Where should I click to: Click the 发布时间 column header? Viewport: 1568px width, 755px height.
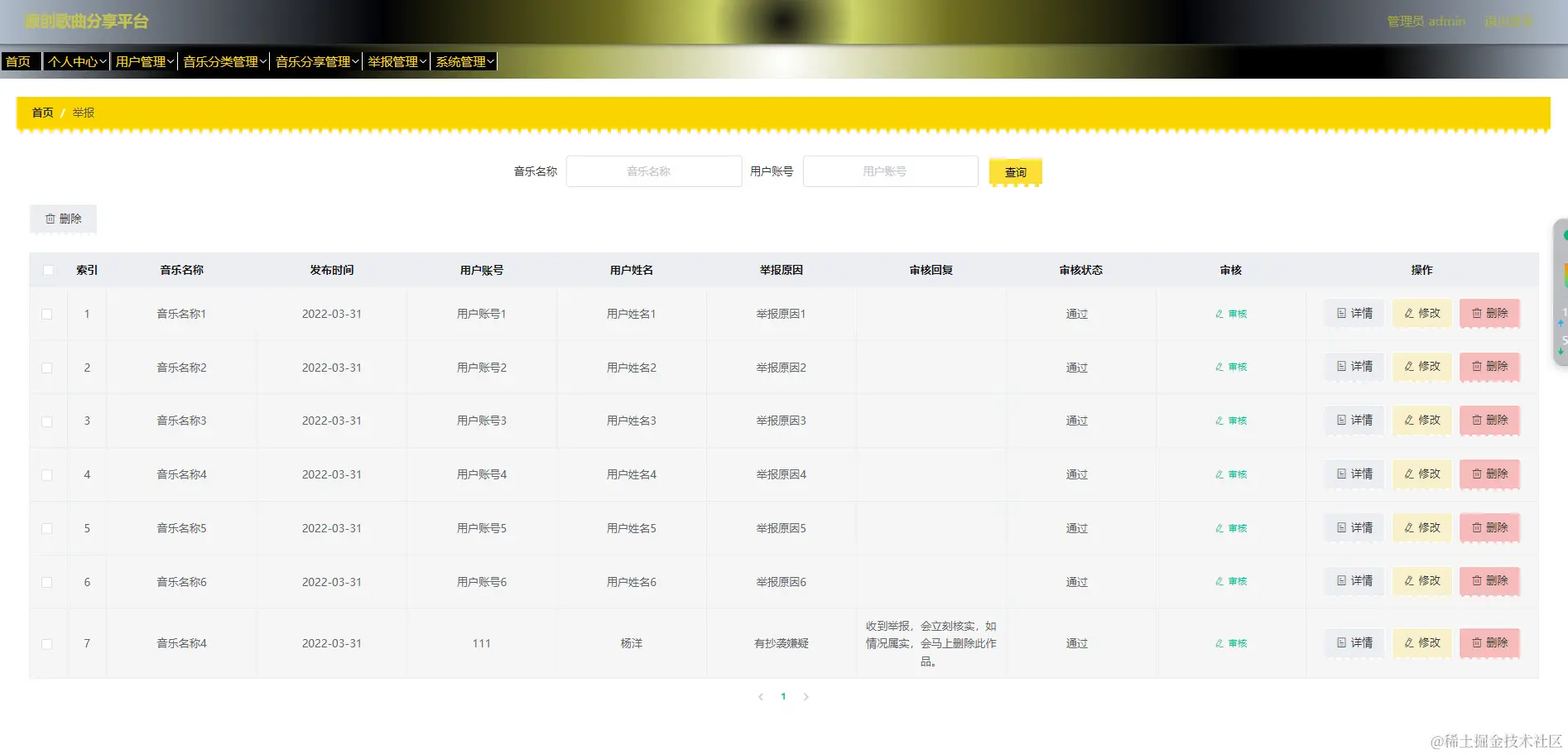click(x=332, y=270)
